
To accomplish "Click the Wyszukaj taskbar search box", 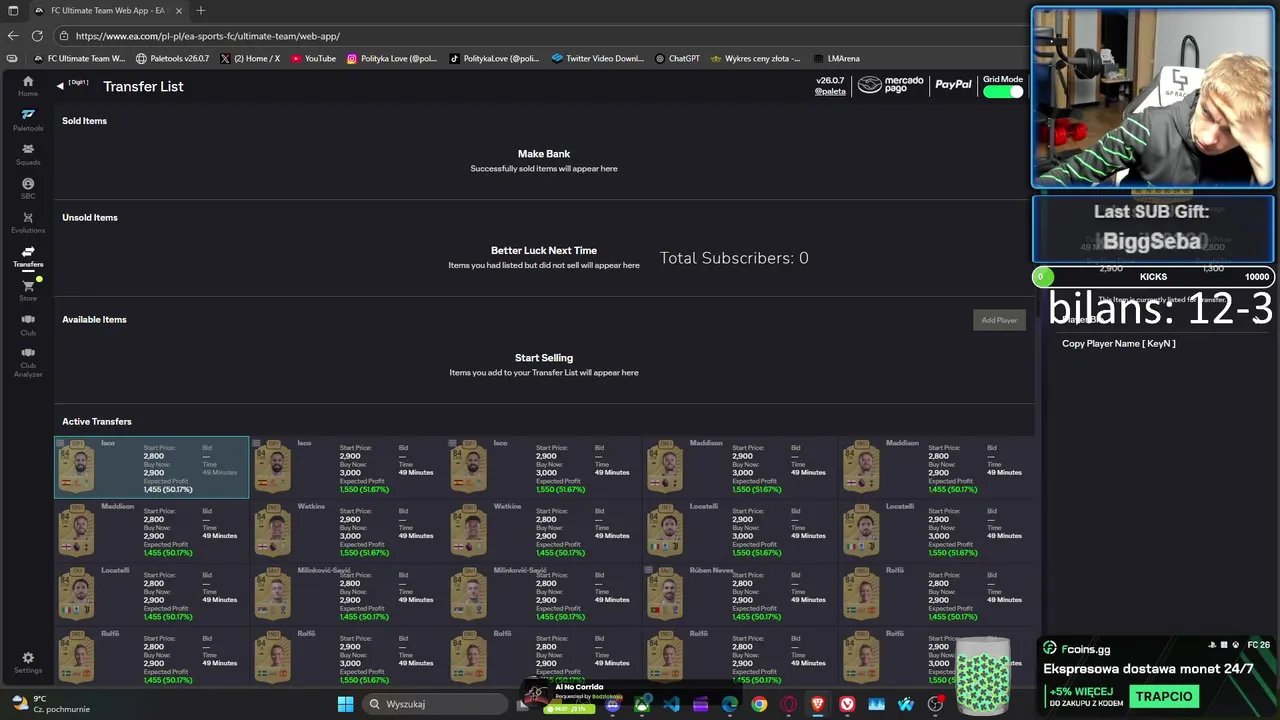I will click(x=435, y=704).
